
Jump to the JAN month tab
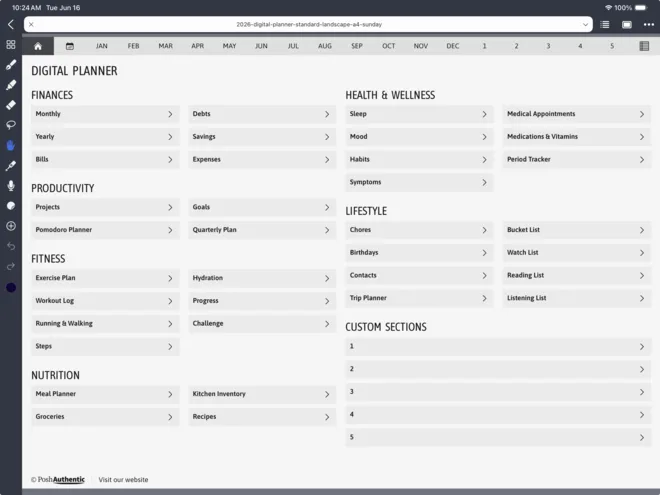coord(101,46)
